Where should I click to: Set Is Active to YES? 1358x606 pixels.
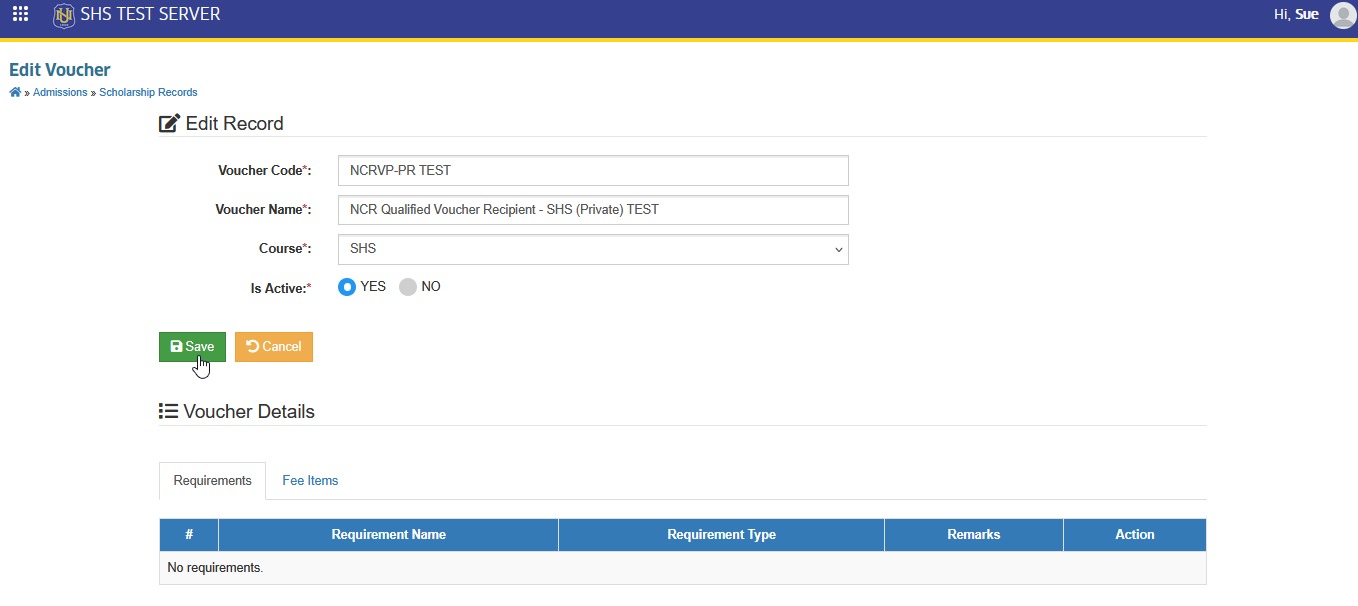pos(347,287)
